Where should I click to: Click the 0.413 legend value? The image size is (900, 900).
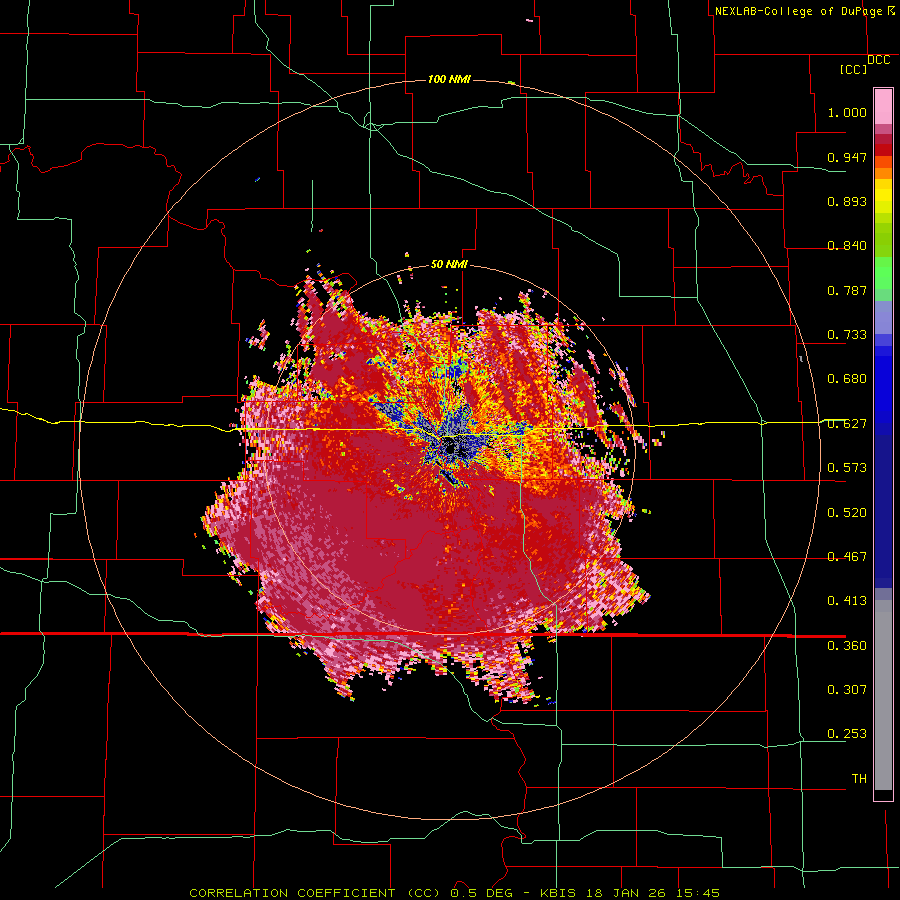[x=847, y=601]
